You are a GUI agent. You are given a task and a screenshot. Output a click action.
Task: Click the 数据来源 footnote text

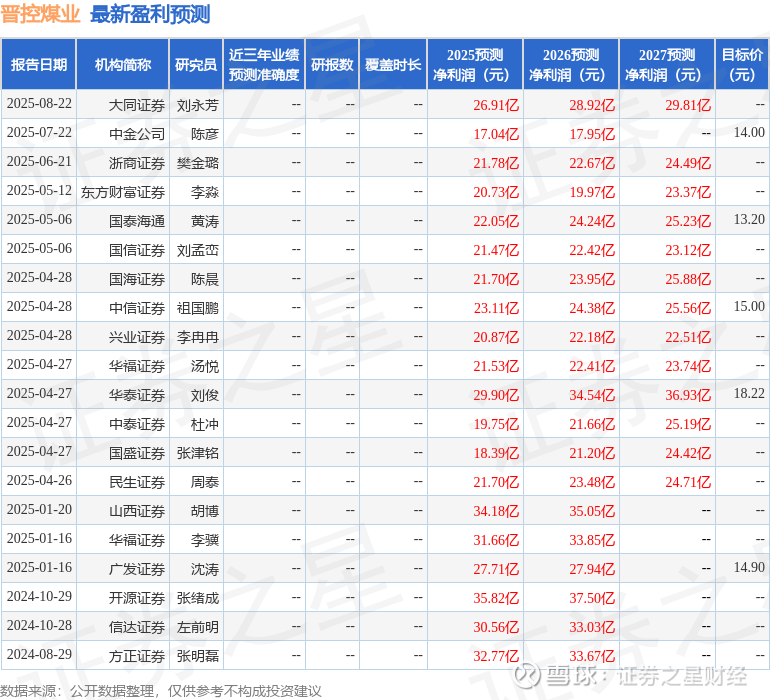tap(161, 691)
